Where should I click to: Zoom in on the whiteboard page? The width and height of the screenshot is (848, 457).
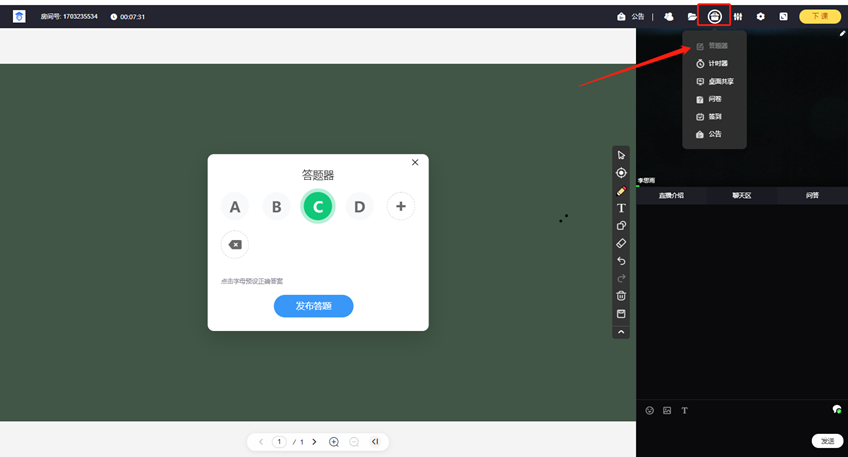pyautogui.click(x=334, y=442)
